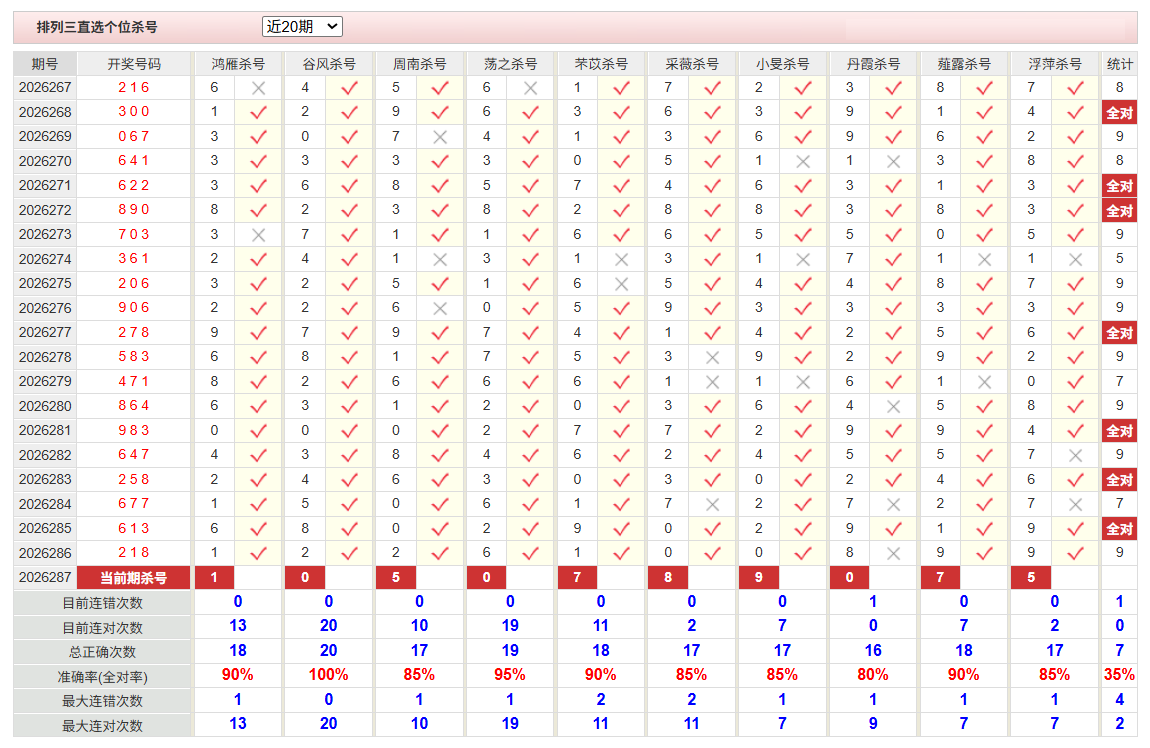Click the X mark for 丹霞杀号 in row 2026286
This screenshot has height=748, width=1150.
pos(893,554)
